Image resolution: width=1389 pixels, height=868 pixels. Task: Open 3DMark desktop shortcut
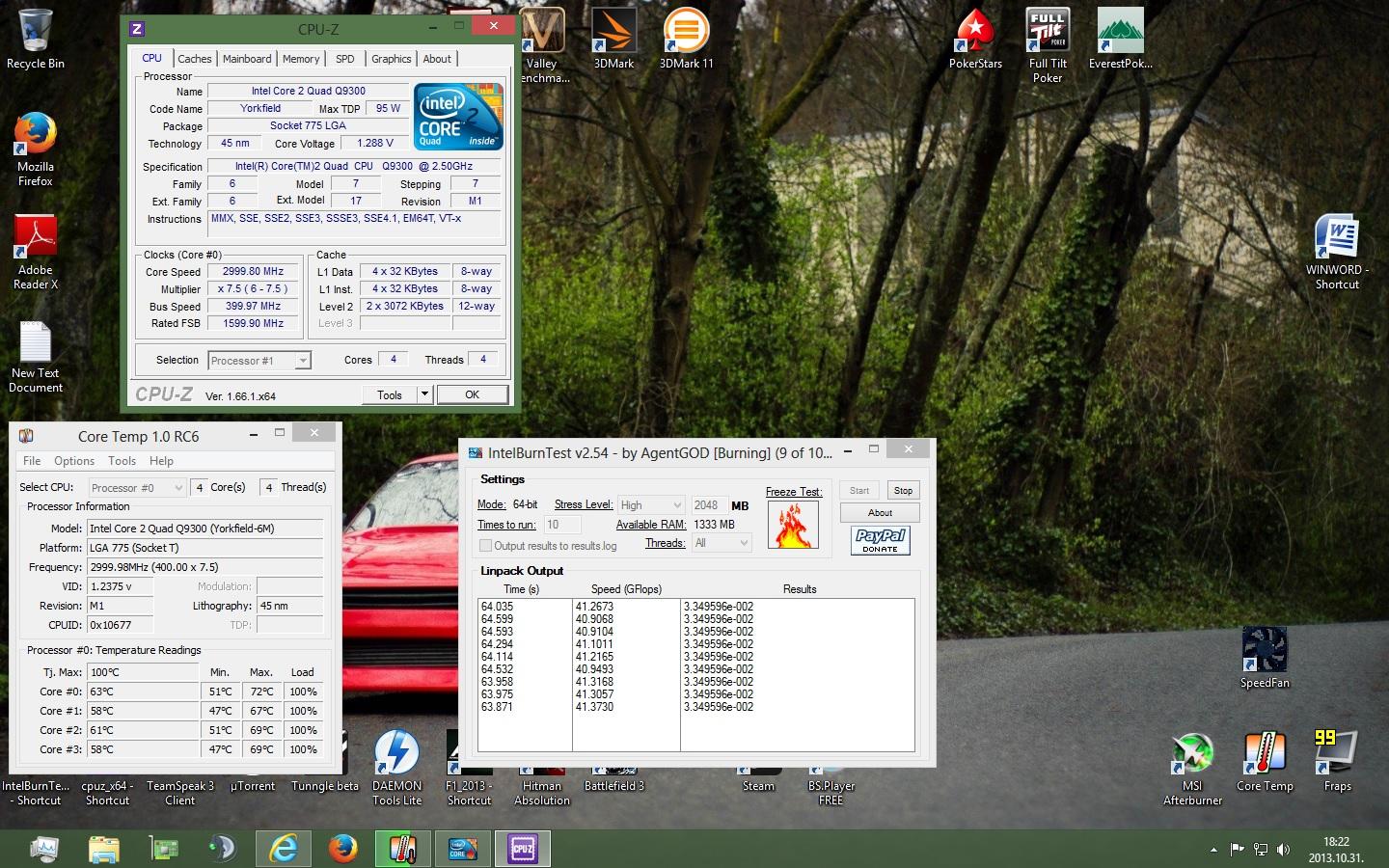(613, 39)
